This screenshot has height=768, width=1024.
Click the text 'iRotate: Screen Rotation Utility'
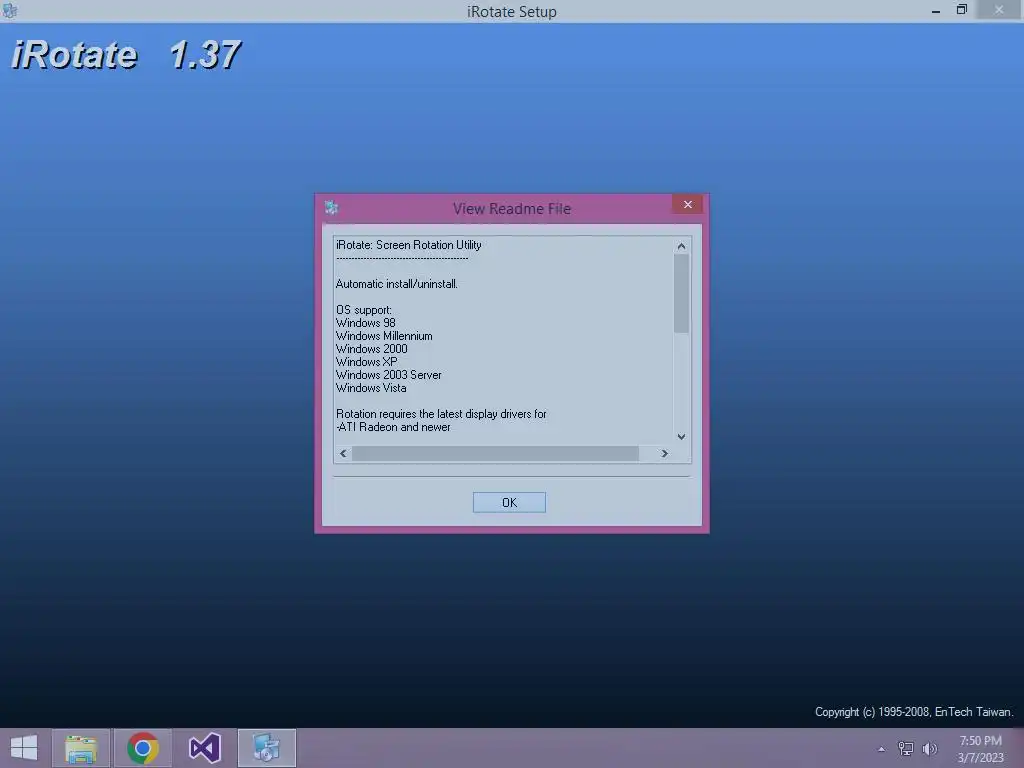[409, 245]
